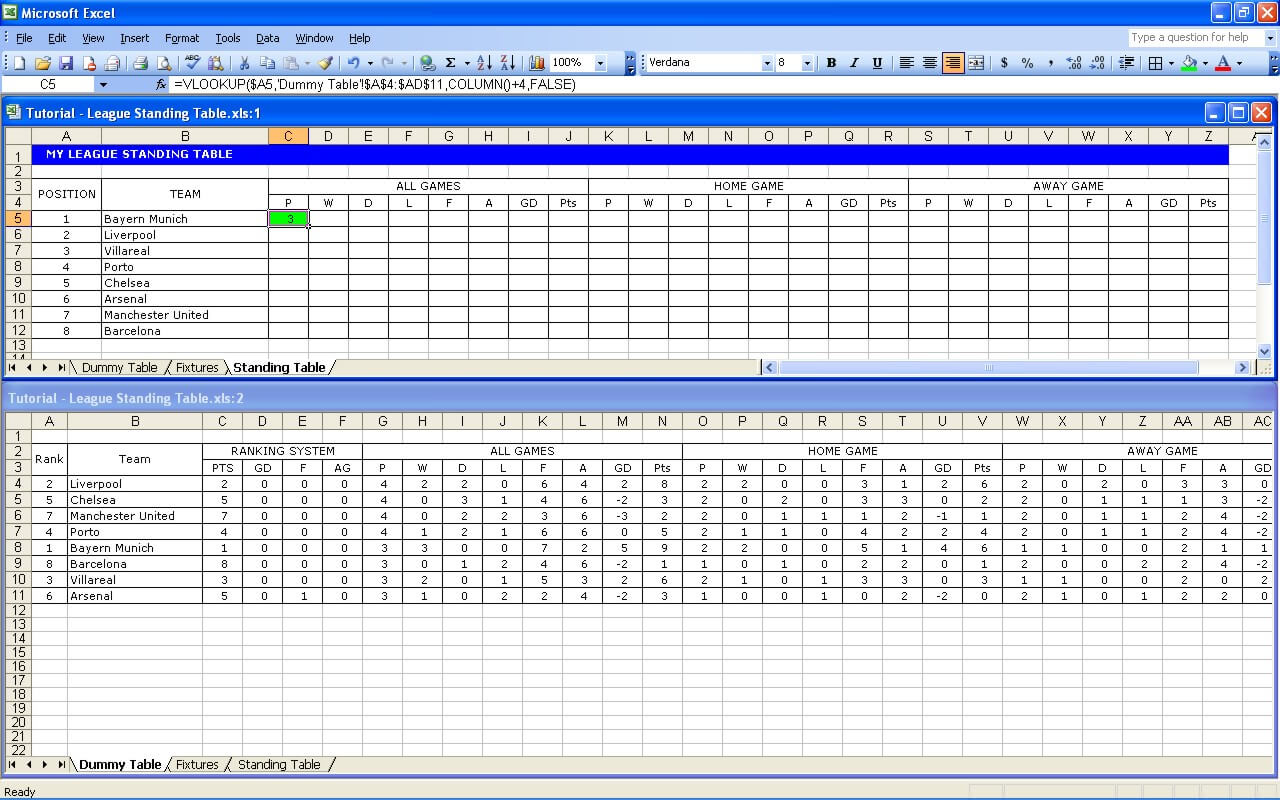Sort ascending A to Z

[484, 63]
